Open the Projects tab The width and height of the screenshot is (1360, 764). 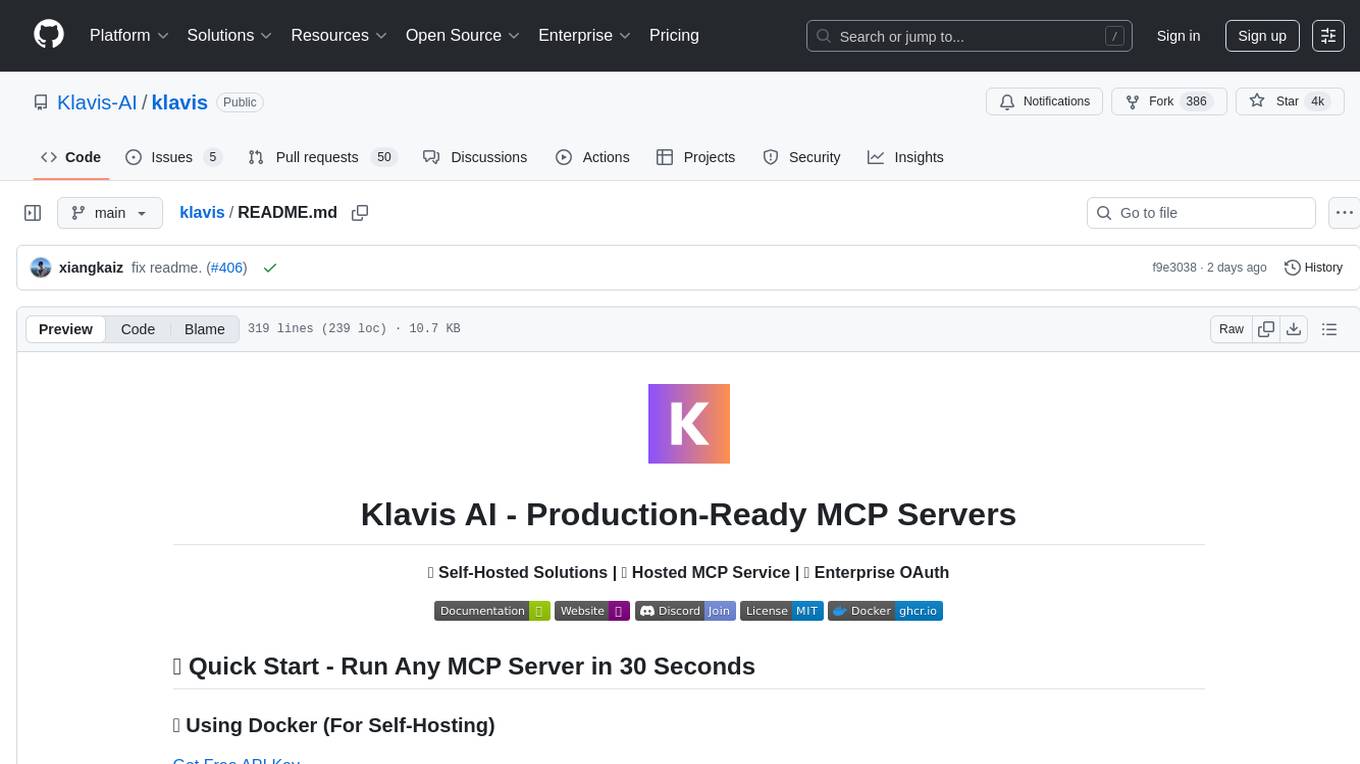click(x=696, y=157)
